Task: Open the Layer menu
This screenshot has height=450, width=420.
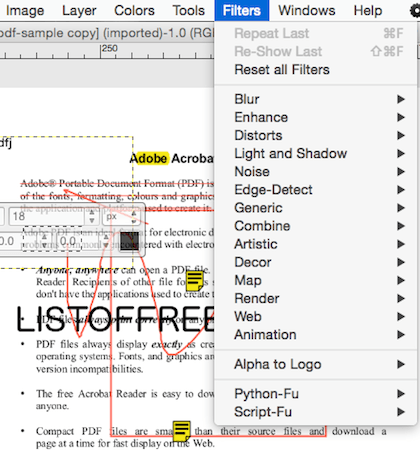Action: [79, 10]
